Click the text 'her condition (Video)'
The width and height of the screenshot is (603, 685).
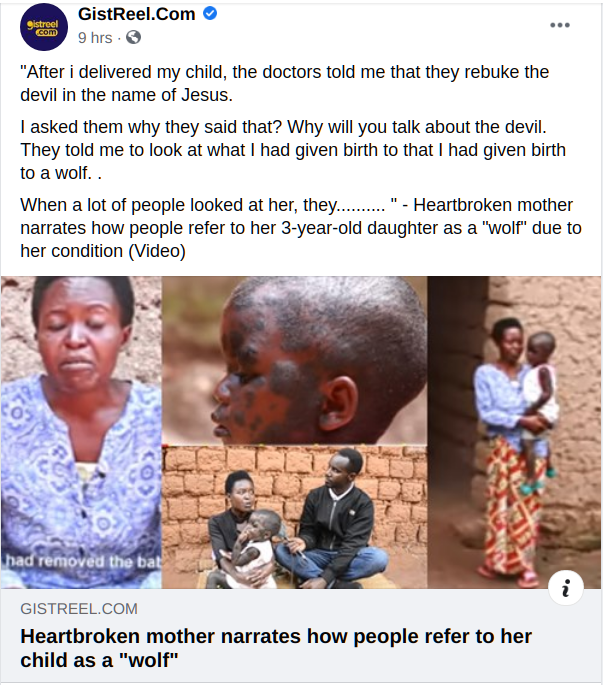point(103,251)
